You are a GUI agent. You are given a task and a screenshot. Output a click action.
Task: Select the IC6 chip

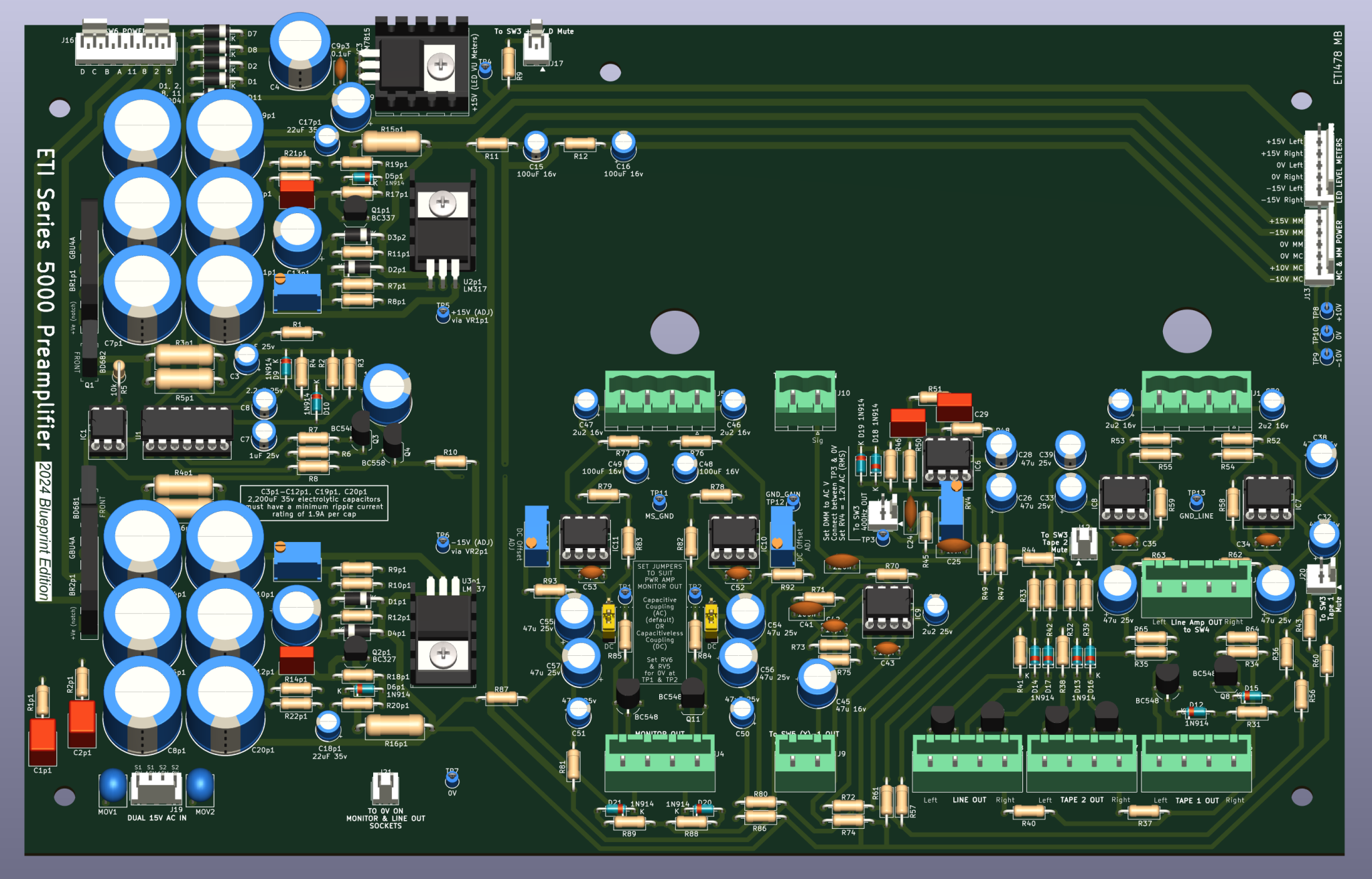(x=948, y=462)
